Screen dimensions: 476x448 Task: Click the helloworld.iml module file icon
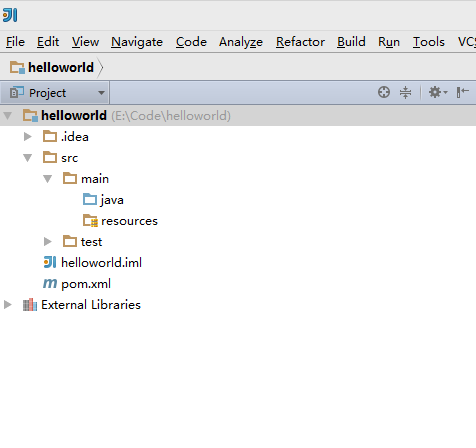[x=50, y=262]
